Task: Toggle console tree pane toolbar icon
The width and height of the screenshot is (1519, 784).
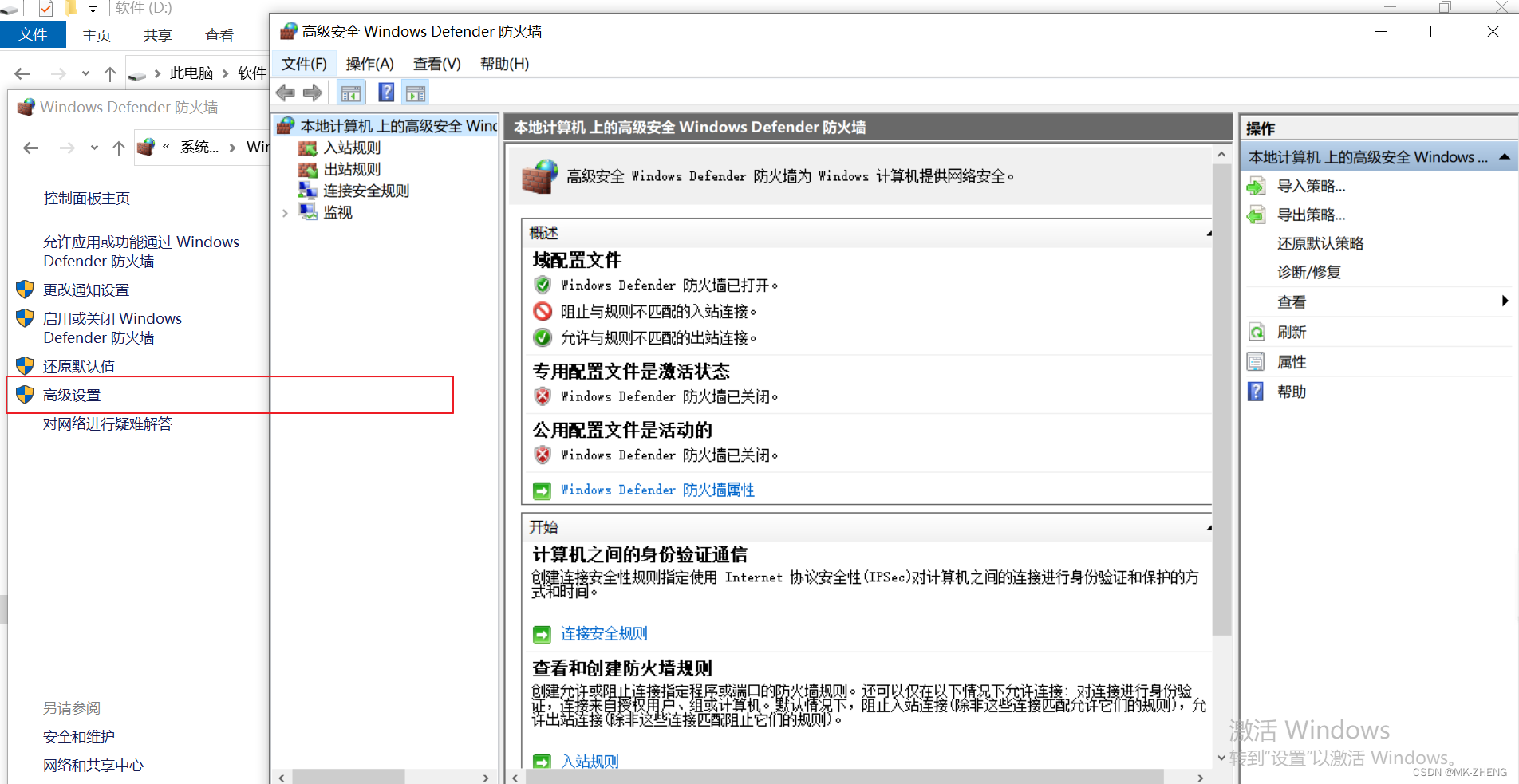Action: point(351,93)
